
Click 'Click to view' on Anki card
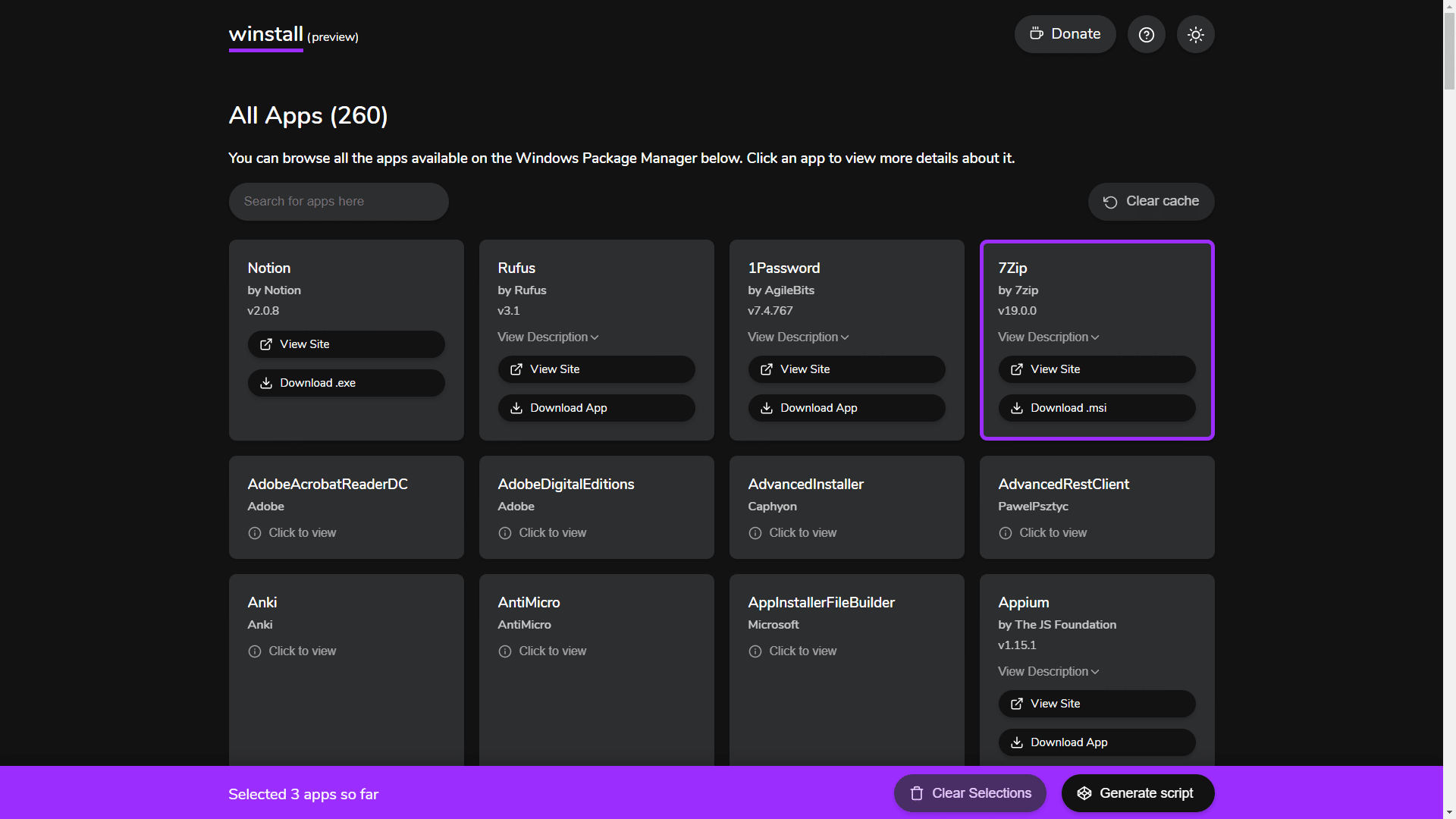pyautogui.click(x=302, y=651)
